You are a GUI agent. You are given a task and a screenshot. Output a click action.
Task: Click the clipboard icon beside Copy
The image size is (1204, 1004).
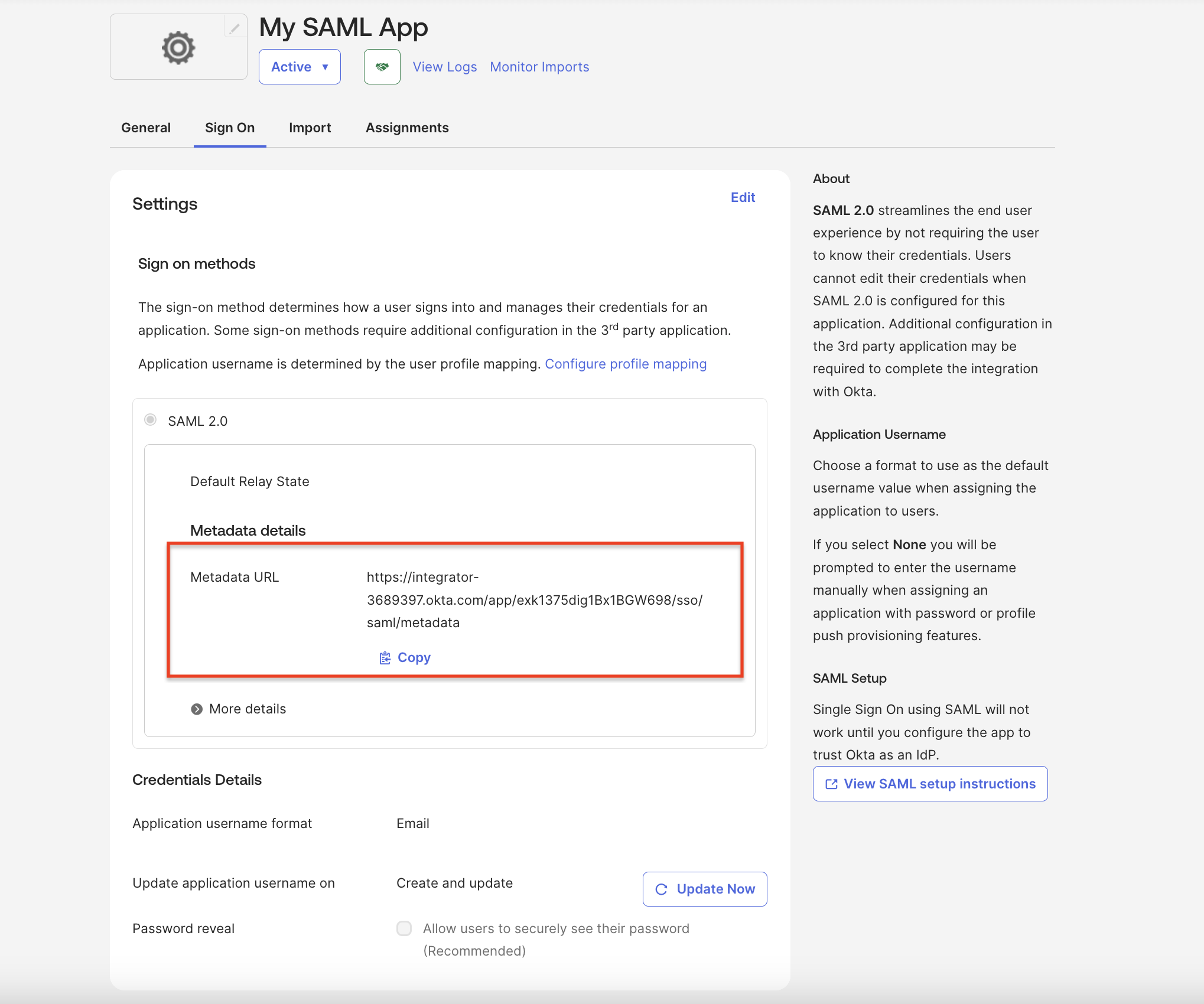[385, 658]
